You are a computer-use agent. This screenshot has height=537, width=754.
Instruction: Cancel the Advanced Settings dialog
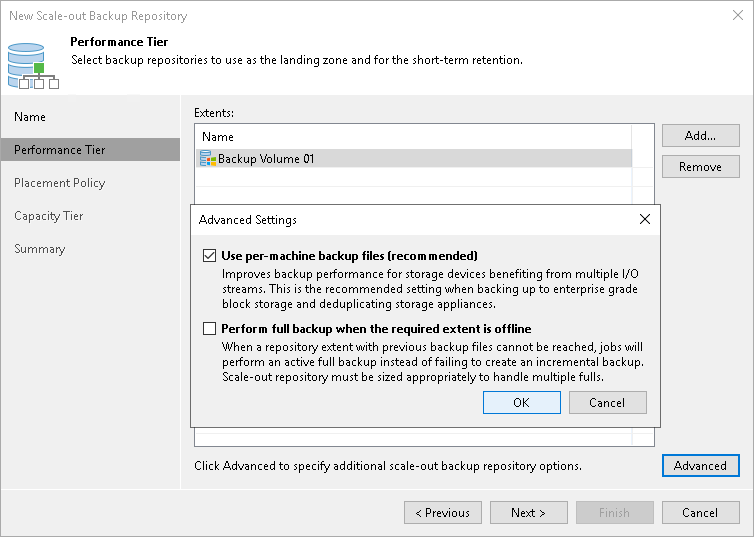(607, 402)
